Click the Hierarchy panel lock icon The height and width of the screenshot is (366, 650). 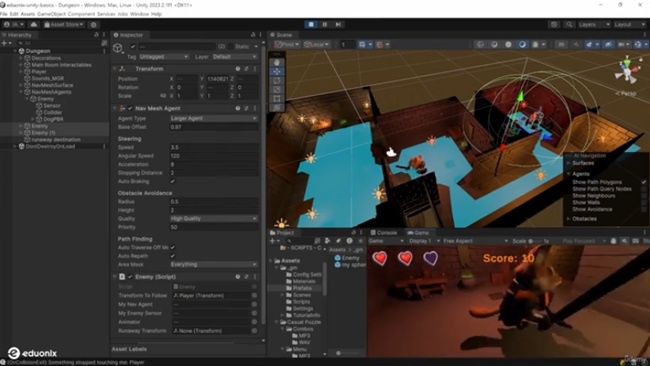tap(96, 35)
